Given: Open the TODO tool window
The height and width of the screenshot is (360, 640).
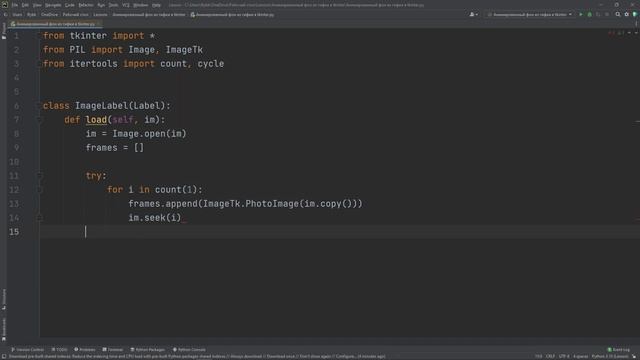Looking at the screenshot, I should coord(59,350).
